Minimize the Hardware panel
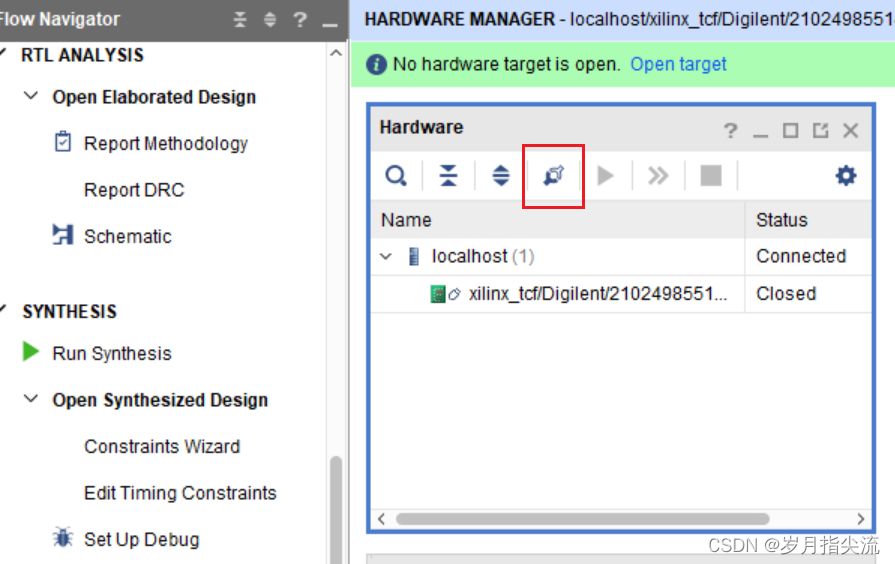 coord(760,135)
